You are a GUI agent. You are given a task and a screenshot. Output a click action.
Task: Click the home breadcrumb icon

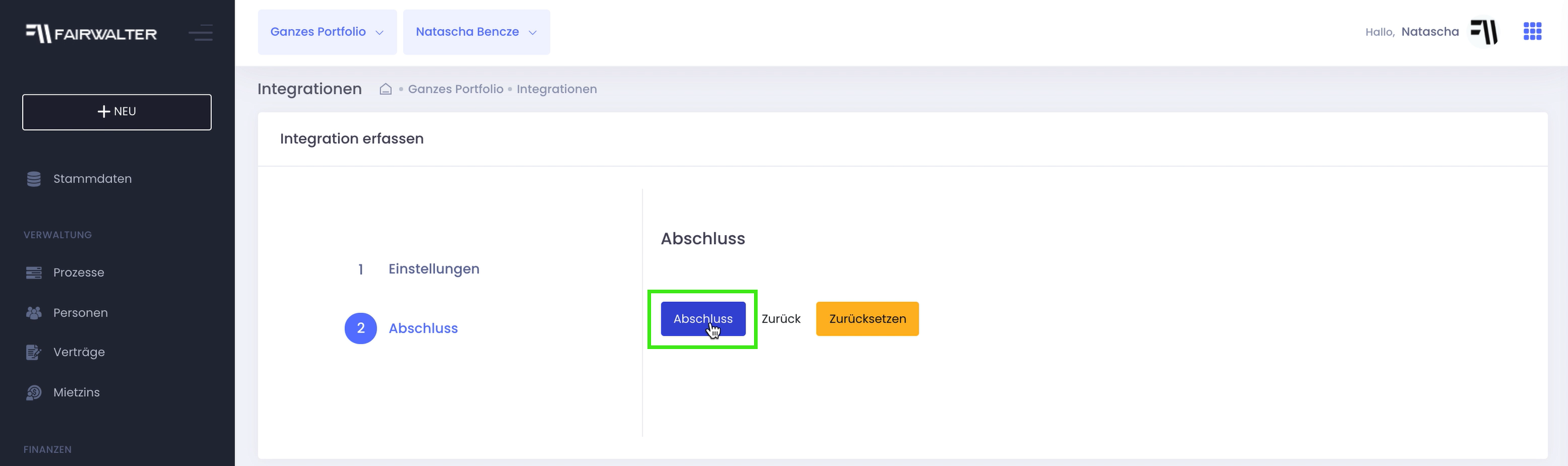pyautogui.click(x=385, y=89)
